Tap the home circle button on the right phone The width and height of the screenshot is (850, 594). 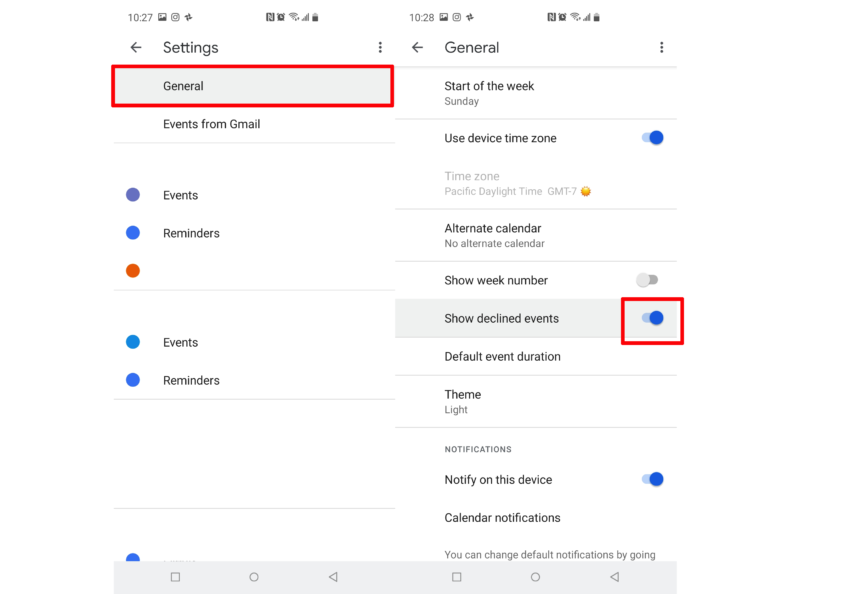point(535,577)
